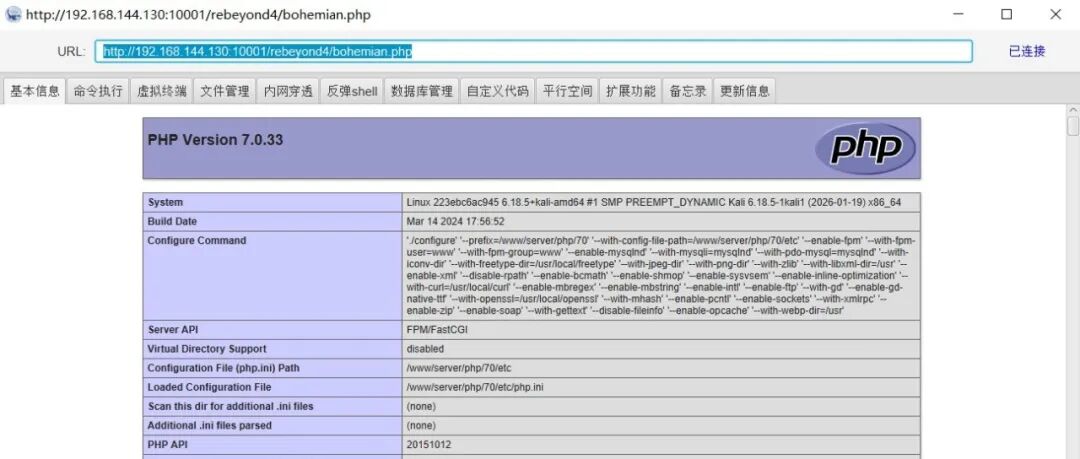
Task: Click the scrollbar up arrow
Action: [x=1073, y=110]
